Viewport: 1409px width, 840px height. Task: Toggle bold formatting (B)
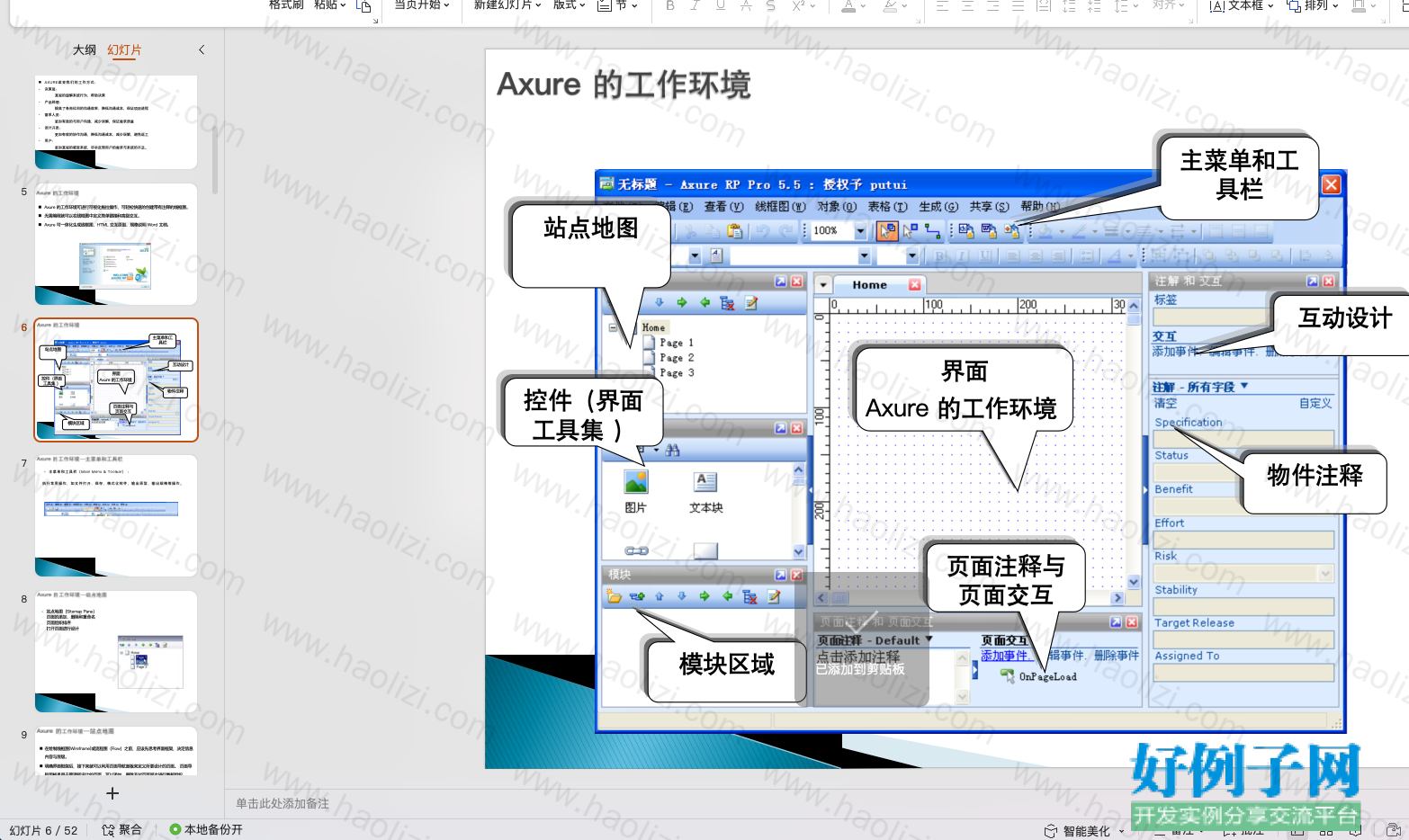pyautogui.click(x=670, y=5)
